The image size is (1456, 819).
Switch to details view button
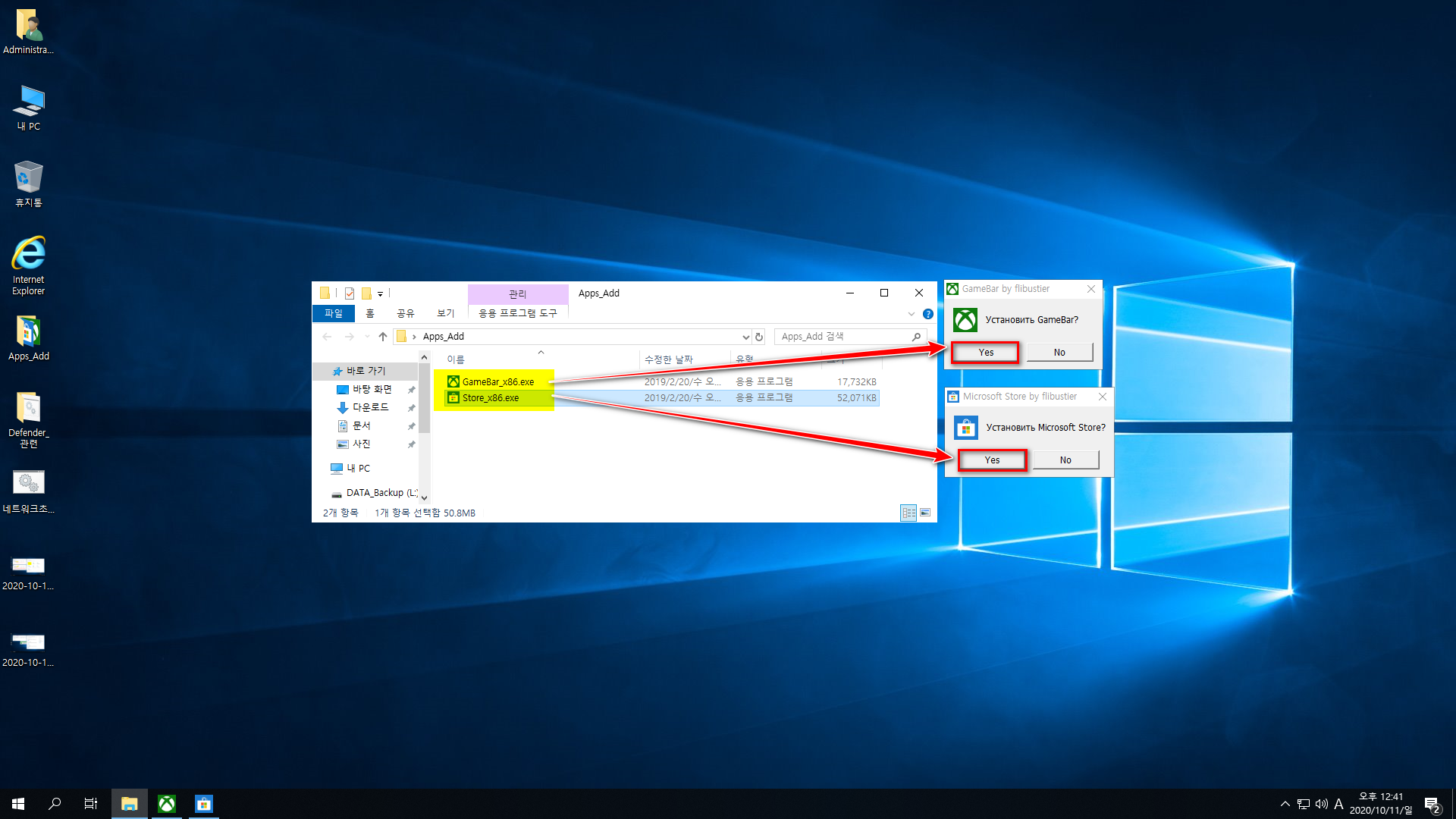pos(908,513)
